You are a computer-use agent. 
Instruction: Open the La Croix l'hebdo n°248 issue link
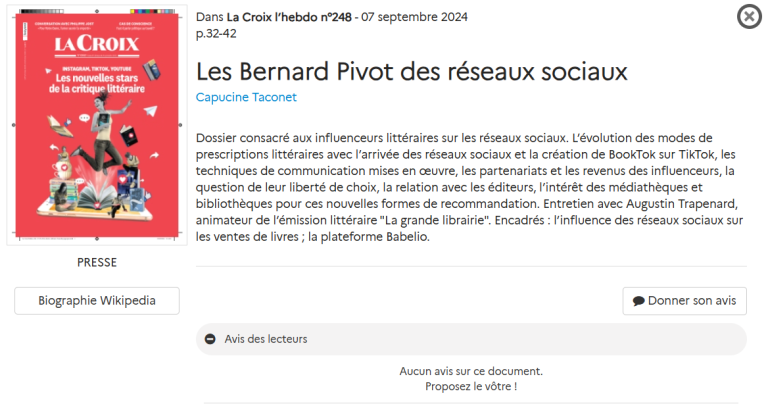[x=289, y=17]
